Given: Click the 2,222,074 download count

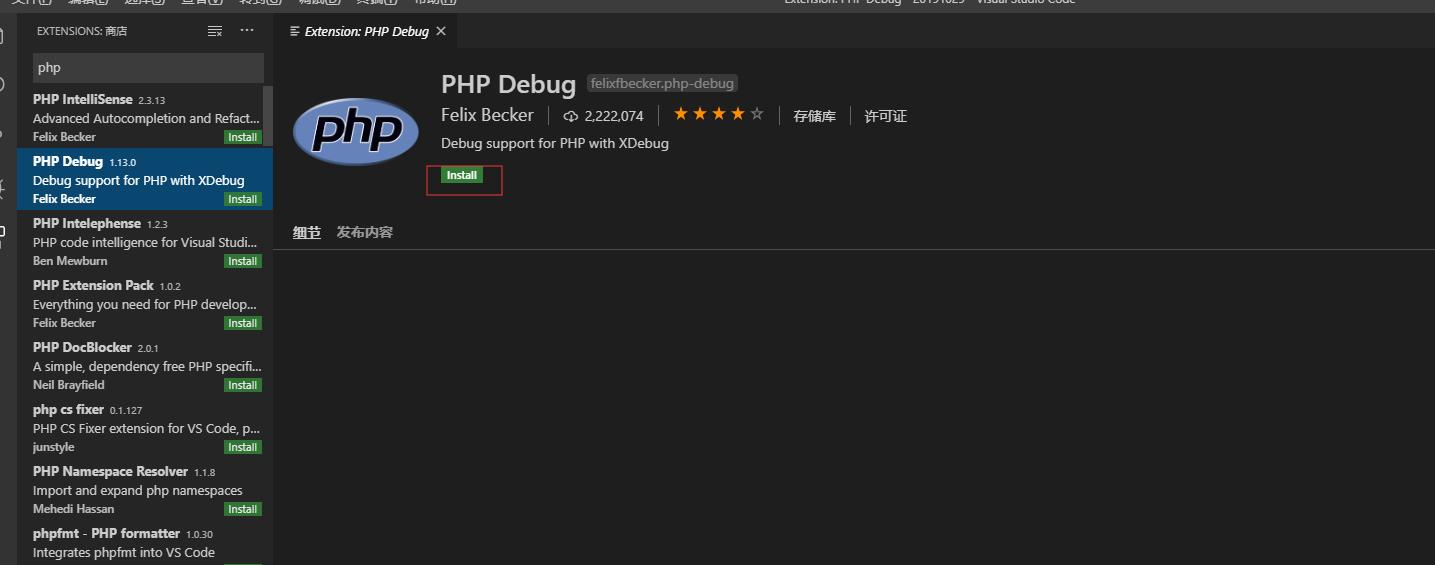Looking at the screenshot, I should (604, 116).
